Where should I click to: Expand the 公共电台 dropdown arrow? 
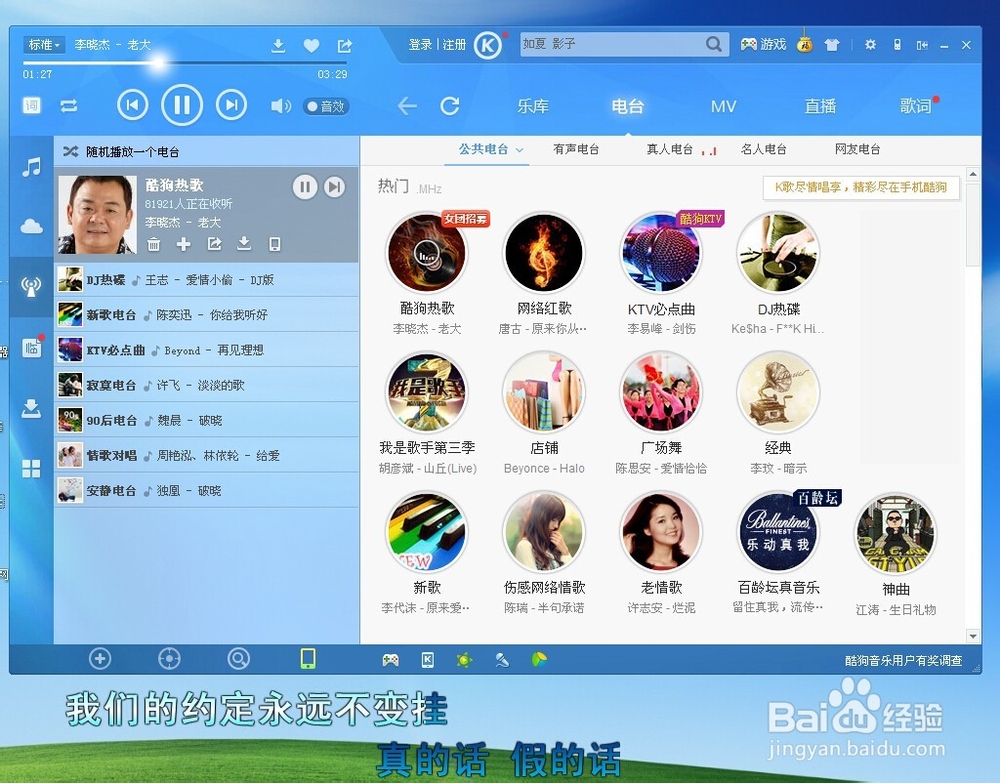coord(520,150)
